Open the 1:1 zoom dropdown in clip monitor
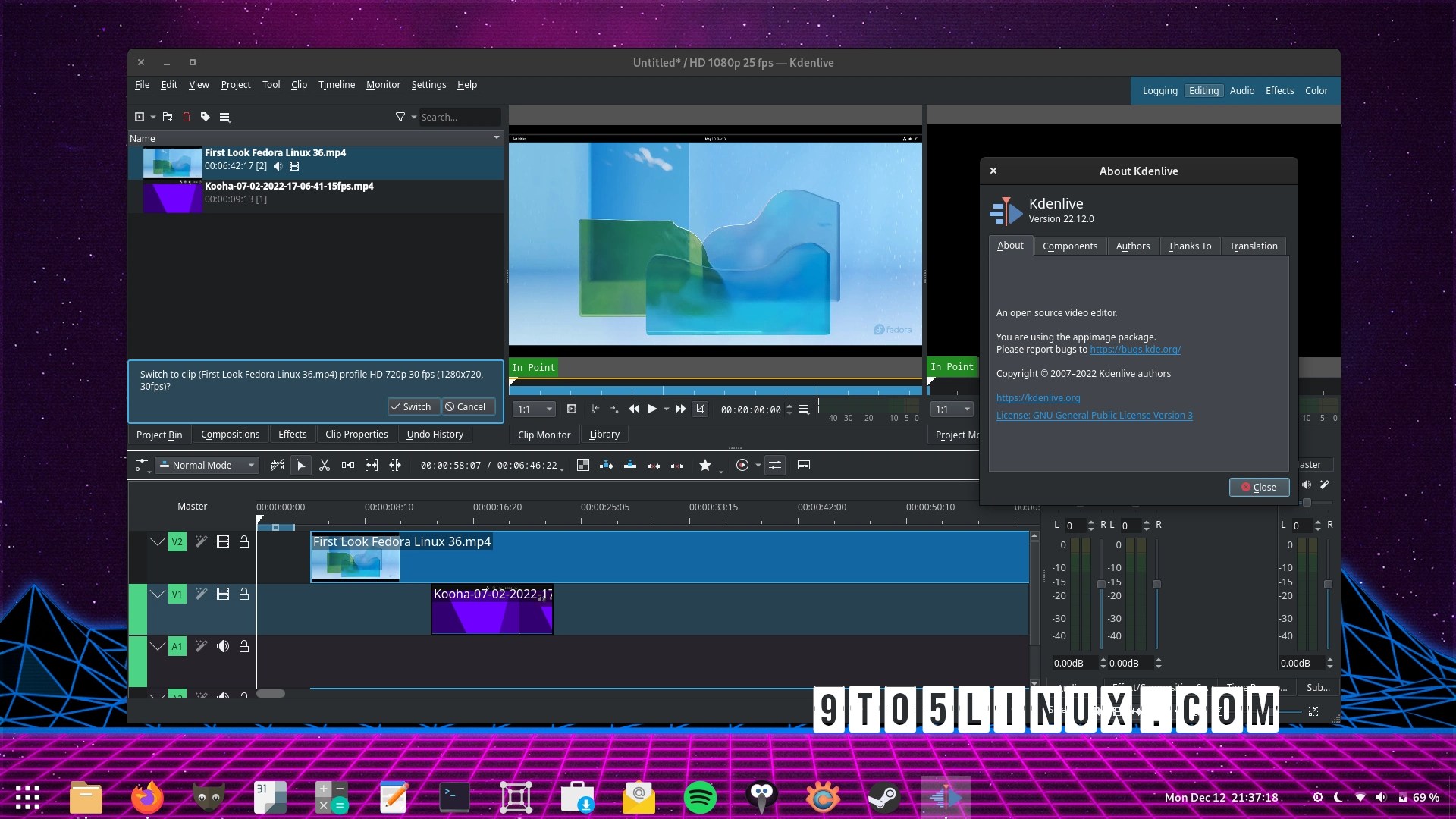 [533, 409]
